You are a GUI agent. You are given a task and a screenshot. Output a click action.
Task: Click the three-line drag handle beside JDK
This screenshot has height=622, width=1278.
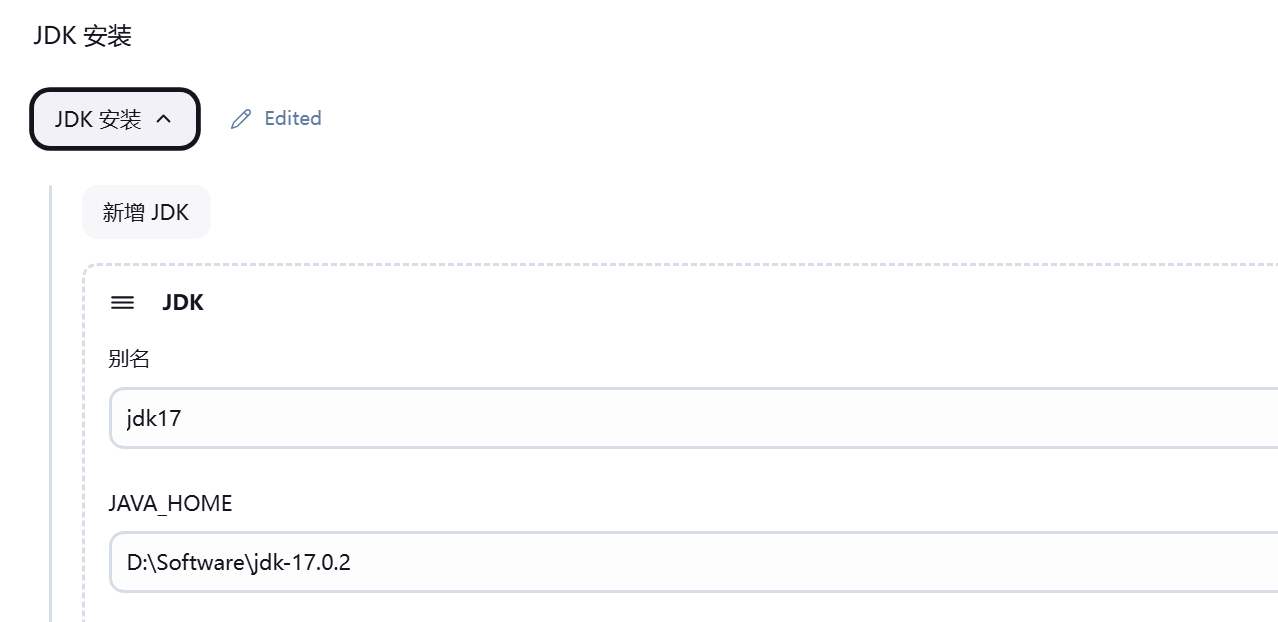(122, 302)
